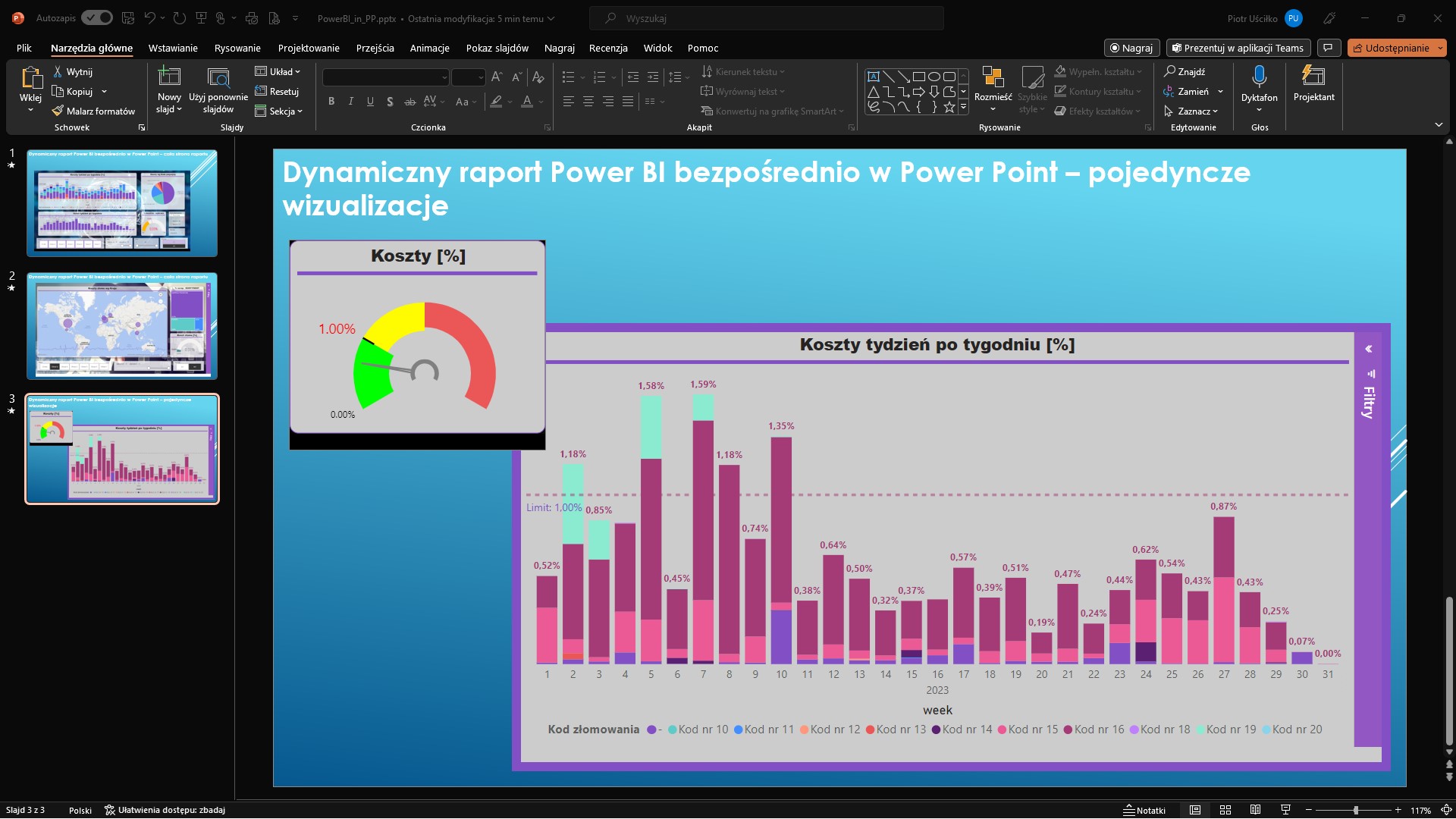This screenshot has width=1456, height=819.
Task: Open Użyj ponownie slajdów
Action: pos(218,90)
